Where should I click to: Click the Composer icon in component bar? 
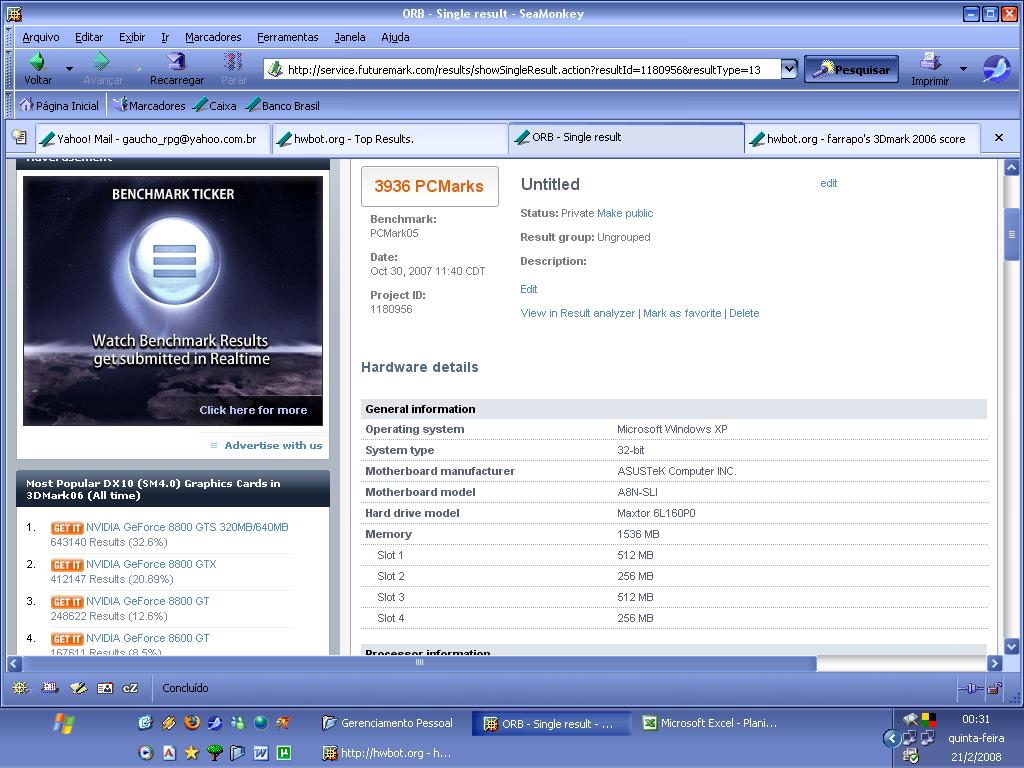tap(78, 688)
